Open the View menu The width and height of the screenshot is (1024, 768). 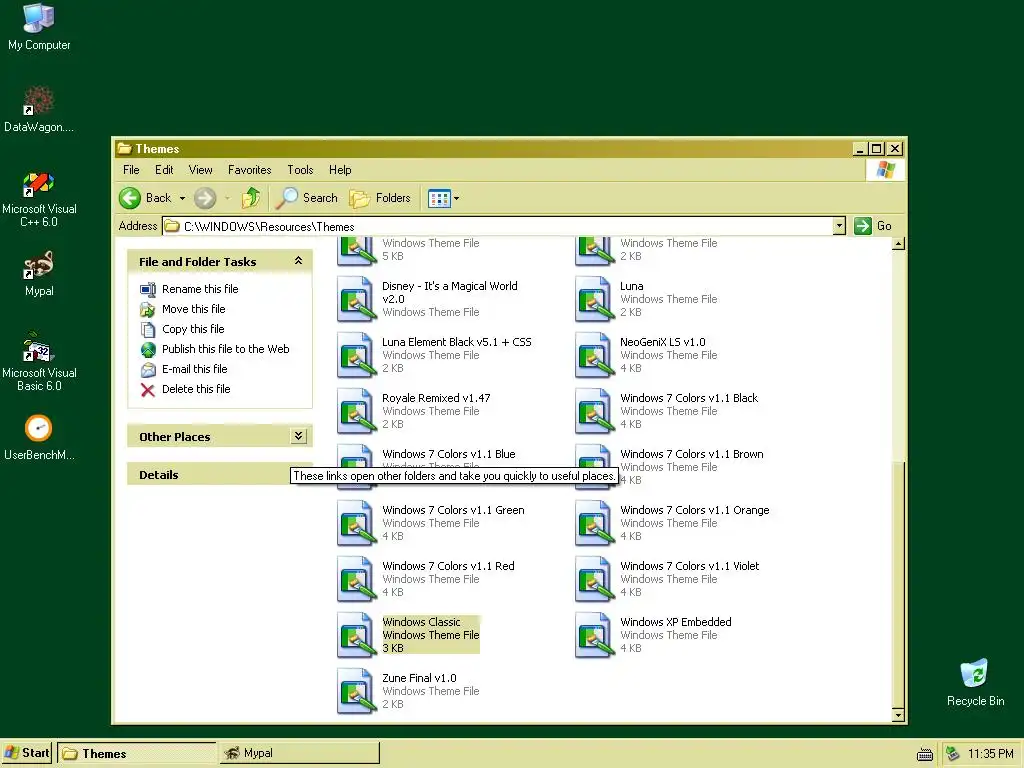tap(200, 170)
